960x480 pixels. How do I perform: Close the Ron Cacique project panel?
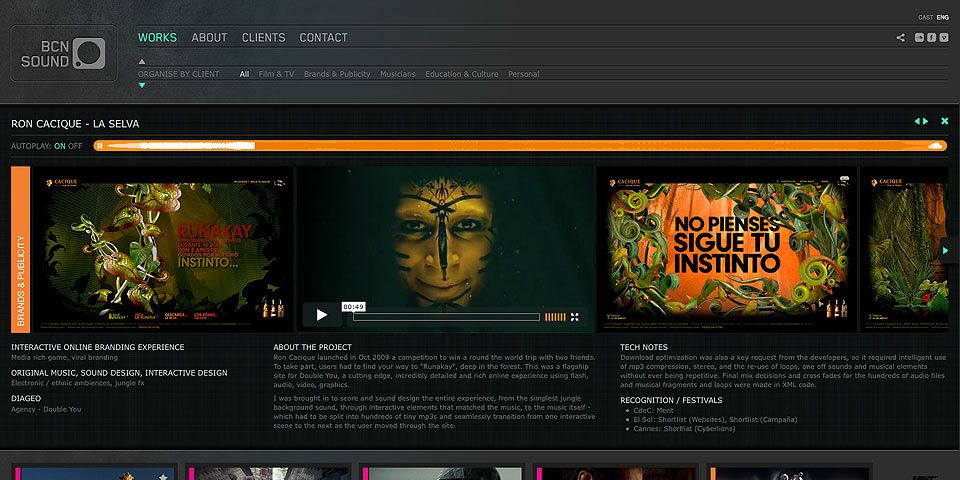pos(945,121)
